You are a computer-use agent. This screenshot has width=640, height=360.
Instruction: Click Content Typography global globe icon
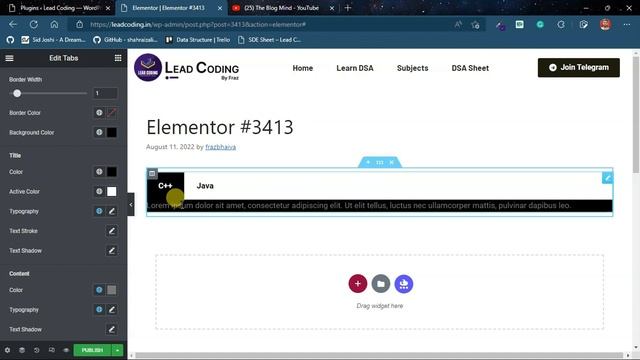coord(99,309)
